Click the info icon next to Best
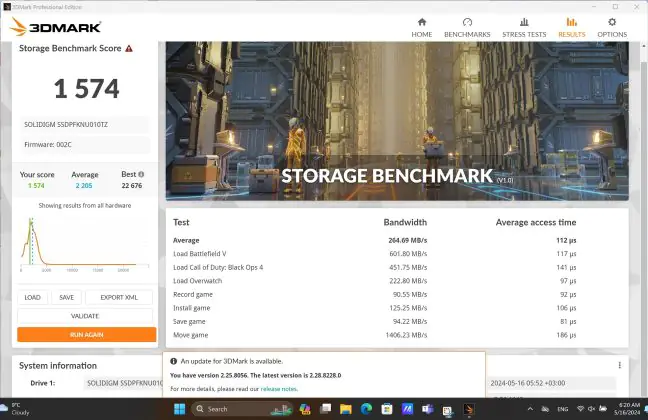This screenshot has height=420, width=648. point(141,174)
